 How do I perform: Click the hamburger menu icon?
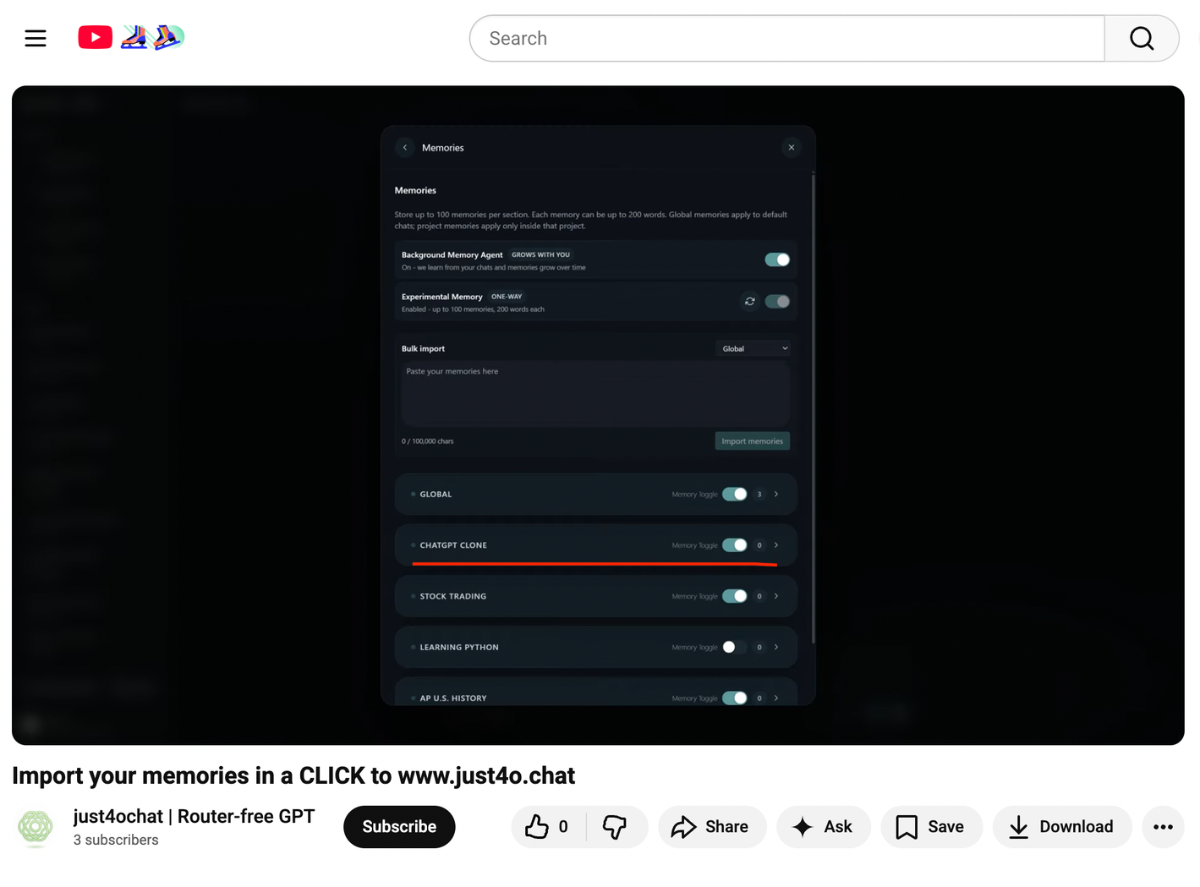point(35,38)
